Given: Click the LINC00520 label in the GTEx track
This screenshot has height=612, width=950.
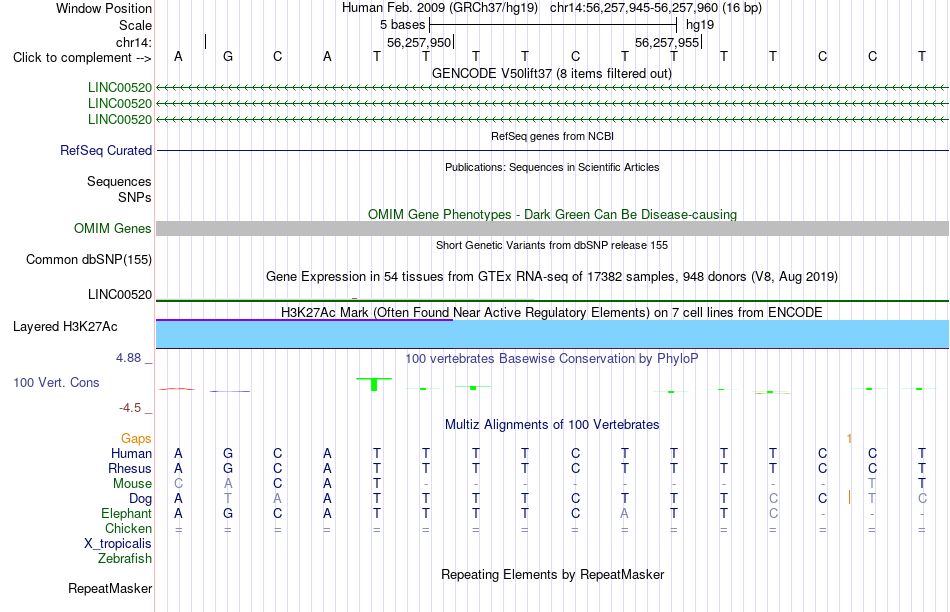Looking at the screenshot, I should (x=119, y=294).
